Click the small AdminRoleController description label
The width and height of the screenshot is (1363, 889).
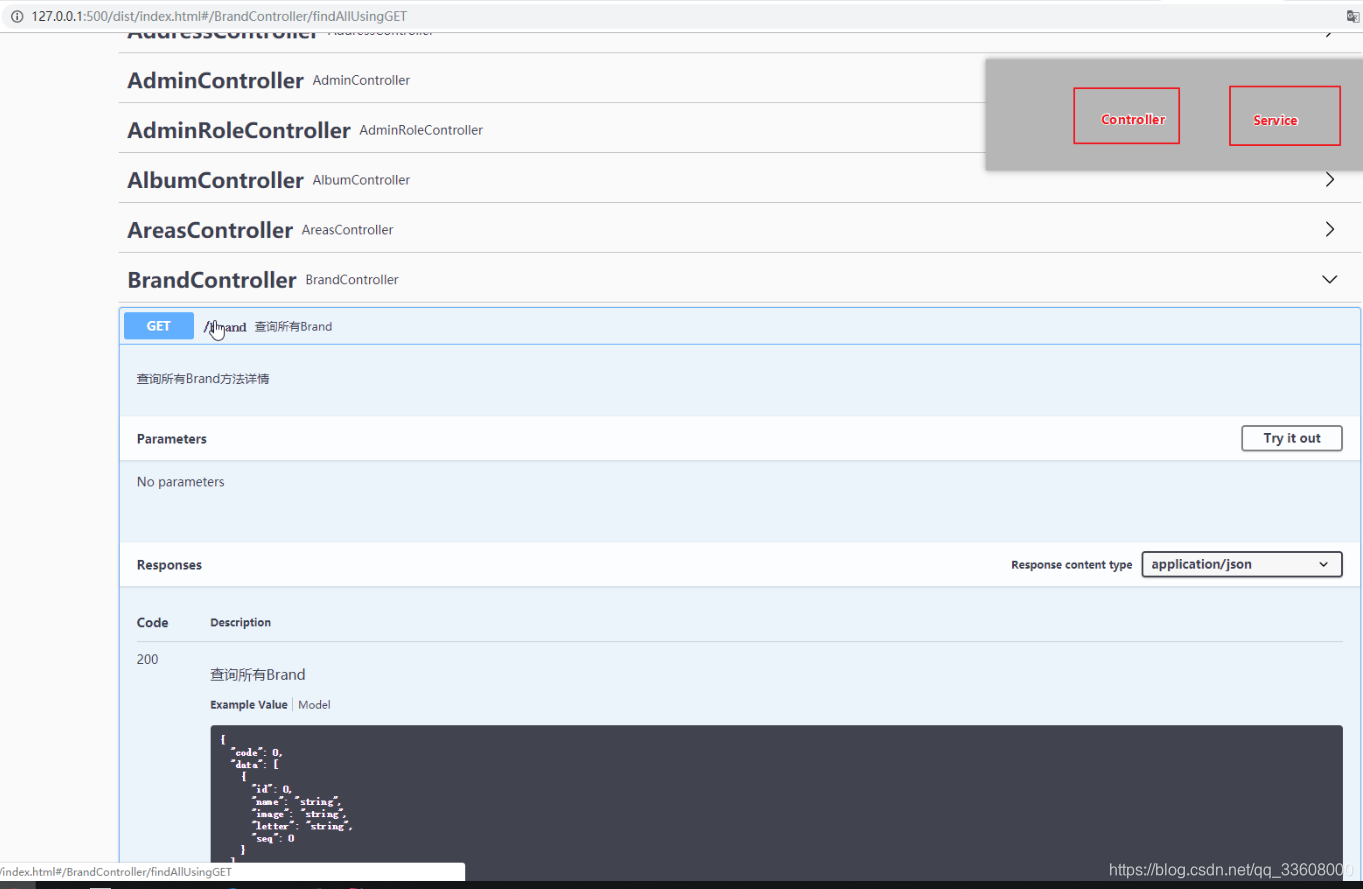pos(421,130)
